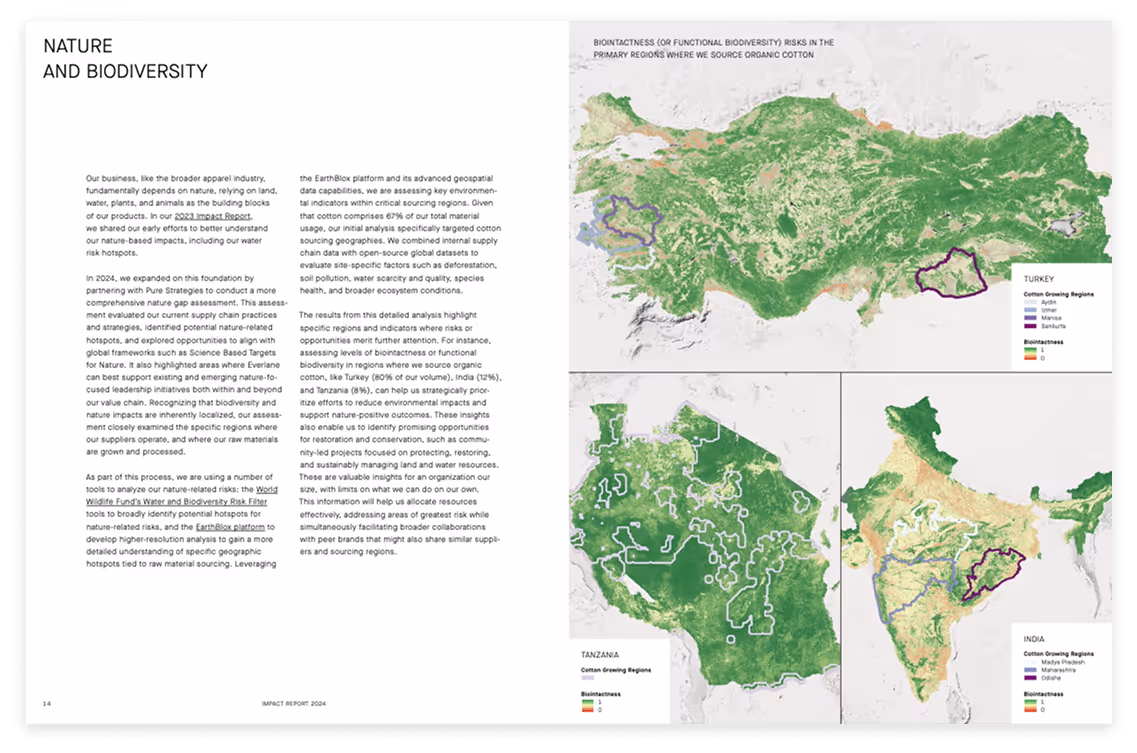Click the 'NATURE AND BIODIVERSITY' heading
Screen dimensions: 1137x753
pos(125,59)
